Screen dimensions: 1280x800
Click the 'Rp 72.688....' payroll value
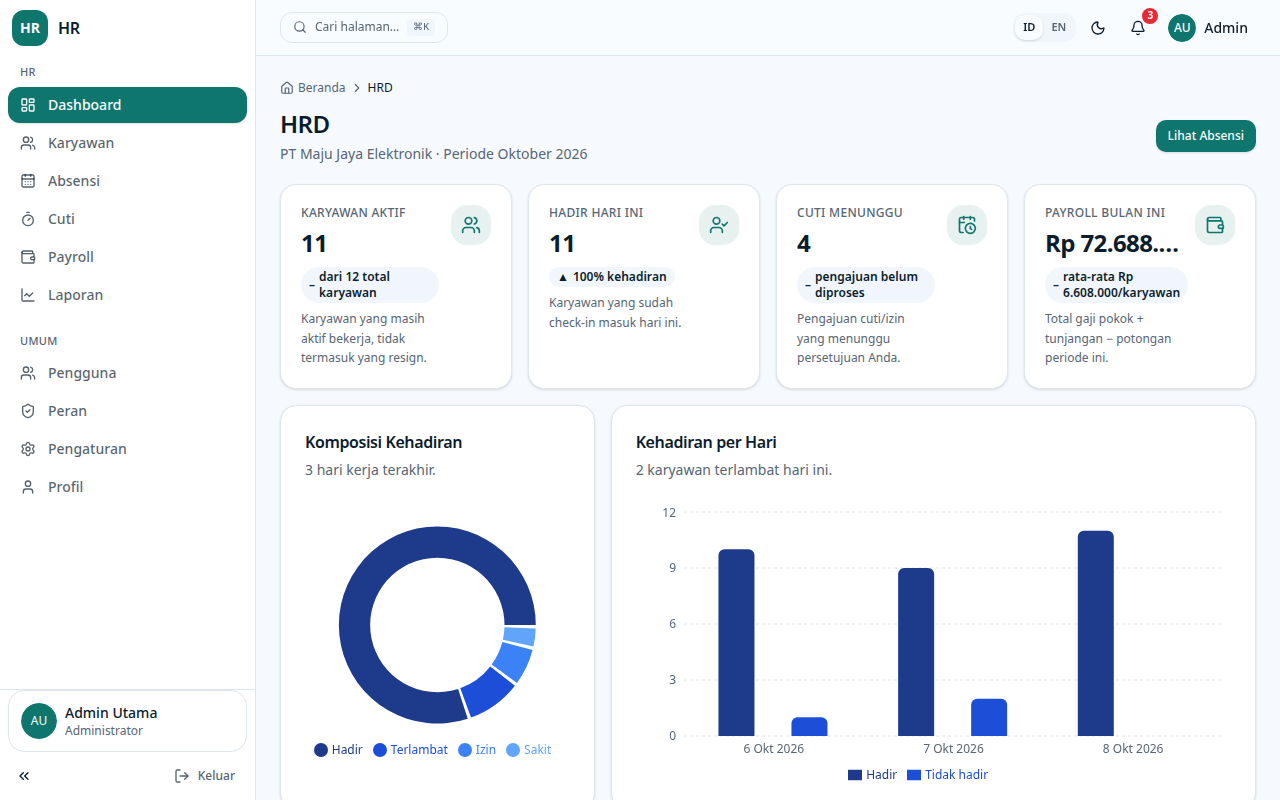(x=1112, y=244)
